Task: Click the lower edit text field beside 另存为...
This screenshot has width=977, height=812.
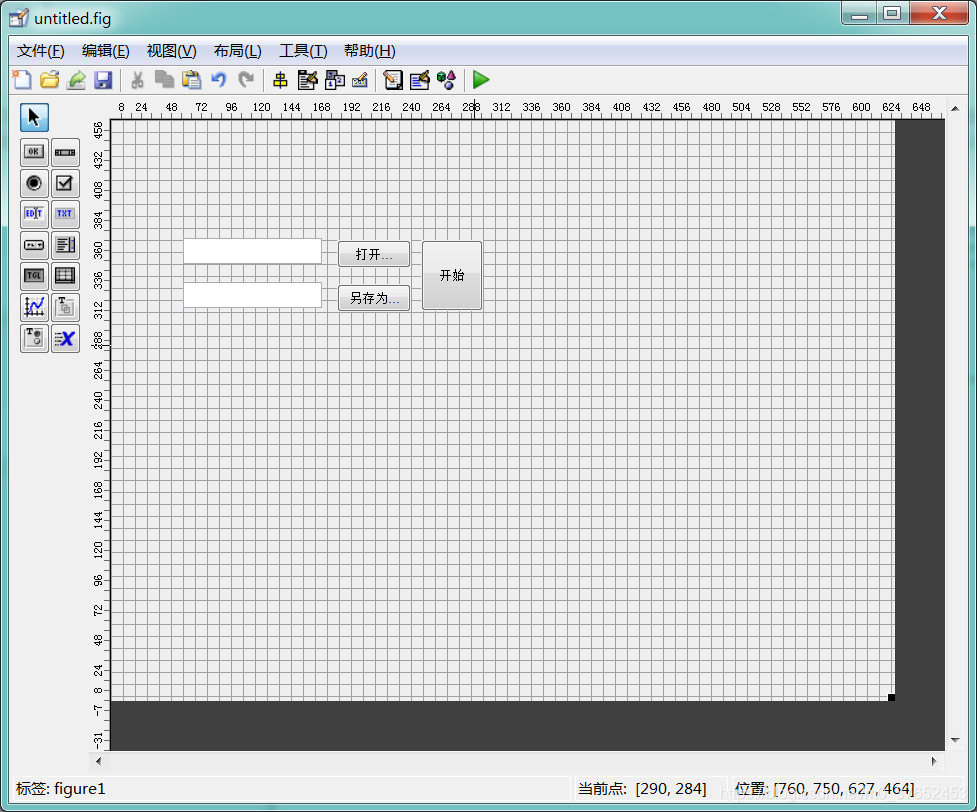Action: [252, 295]
